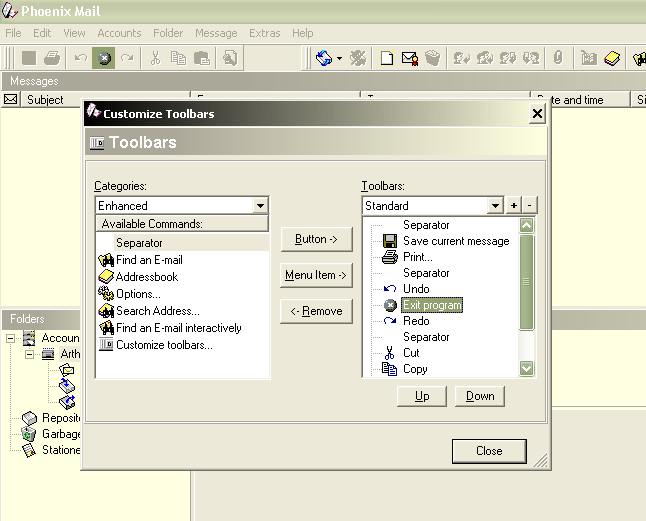Click the Button -> button
Viewport: 646px width, 521px height.
point(316,239)
